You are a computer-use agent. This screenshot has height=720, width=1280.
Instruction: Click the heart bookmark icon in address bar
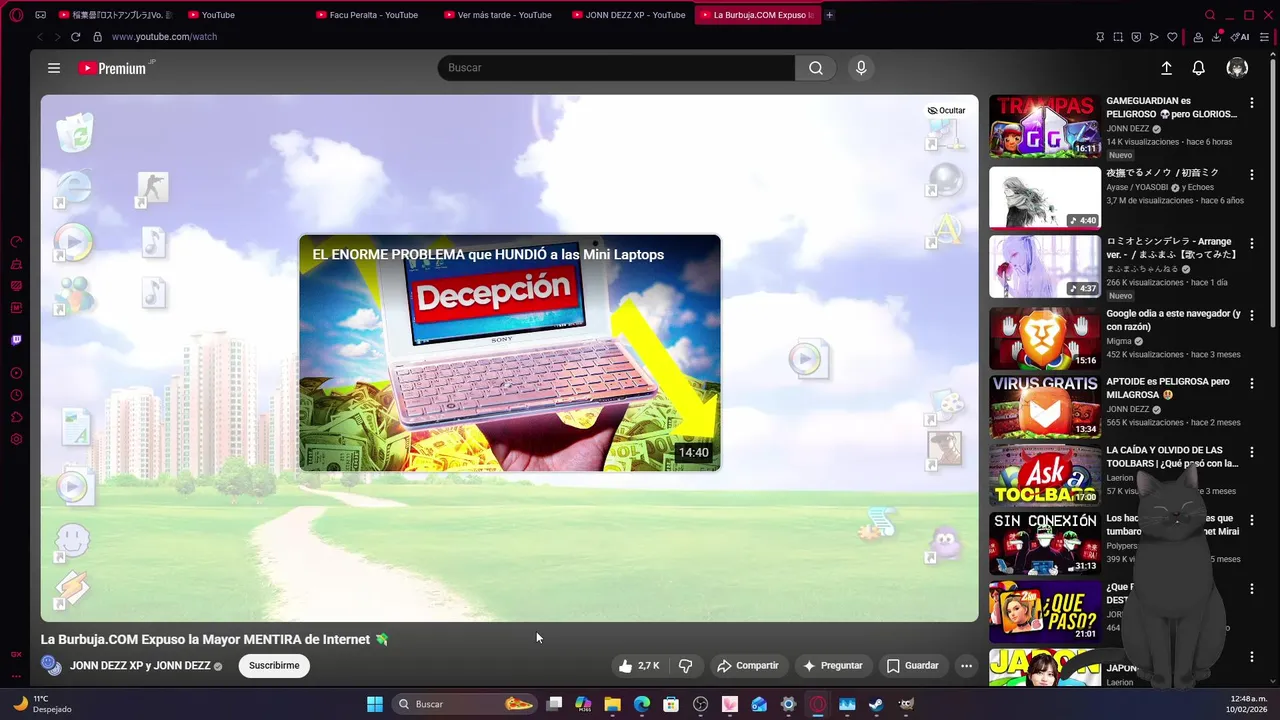pos(1172,37)
